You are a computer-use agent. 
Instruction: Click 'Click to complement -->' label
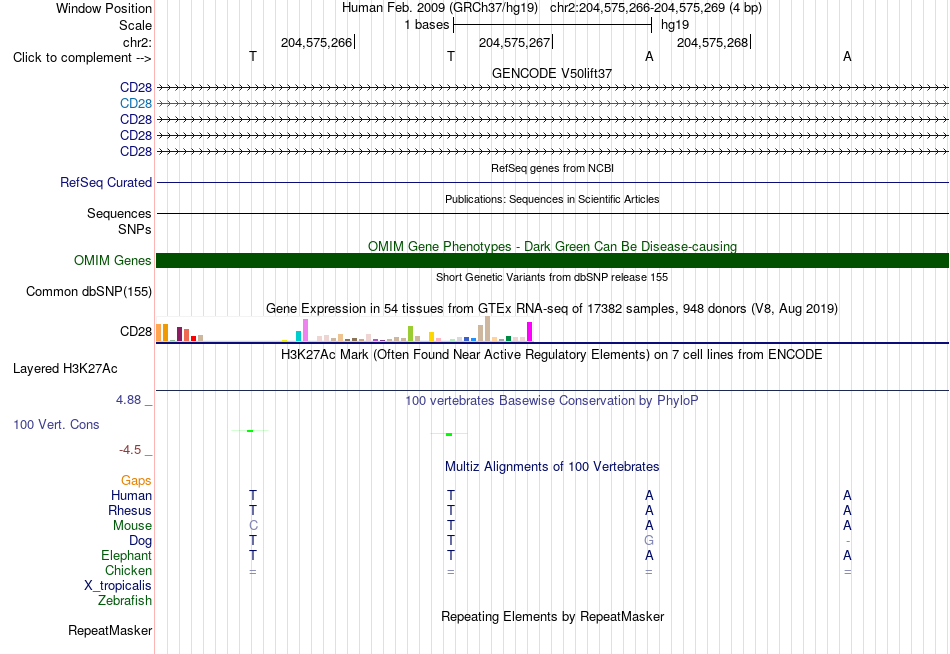point(82,58)
